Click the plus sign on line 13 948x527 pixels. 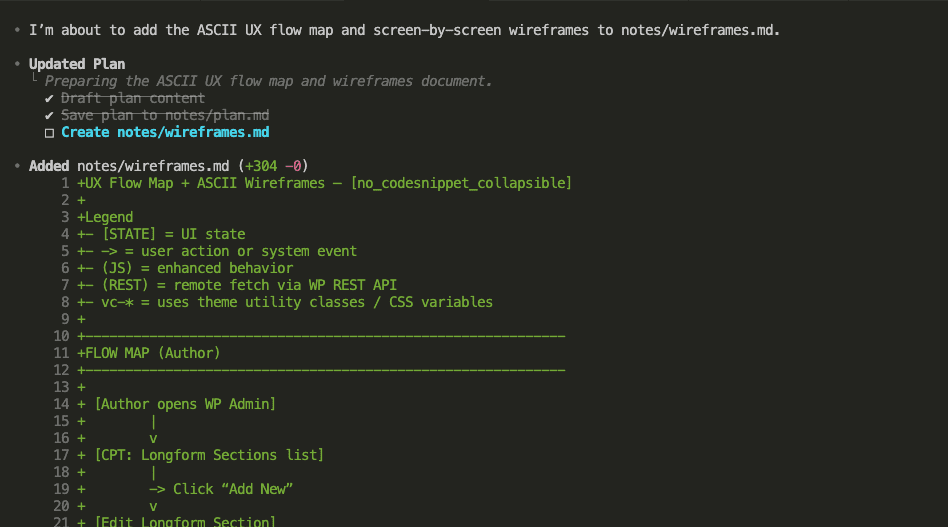tap(81, 387)
